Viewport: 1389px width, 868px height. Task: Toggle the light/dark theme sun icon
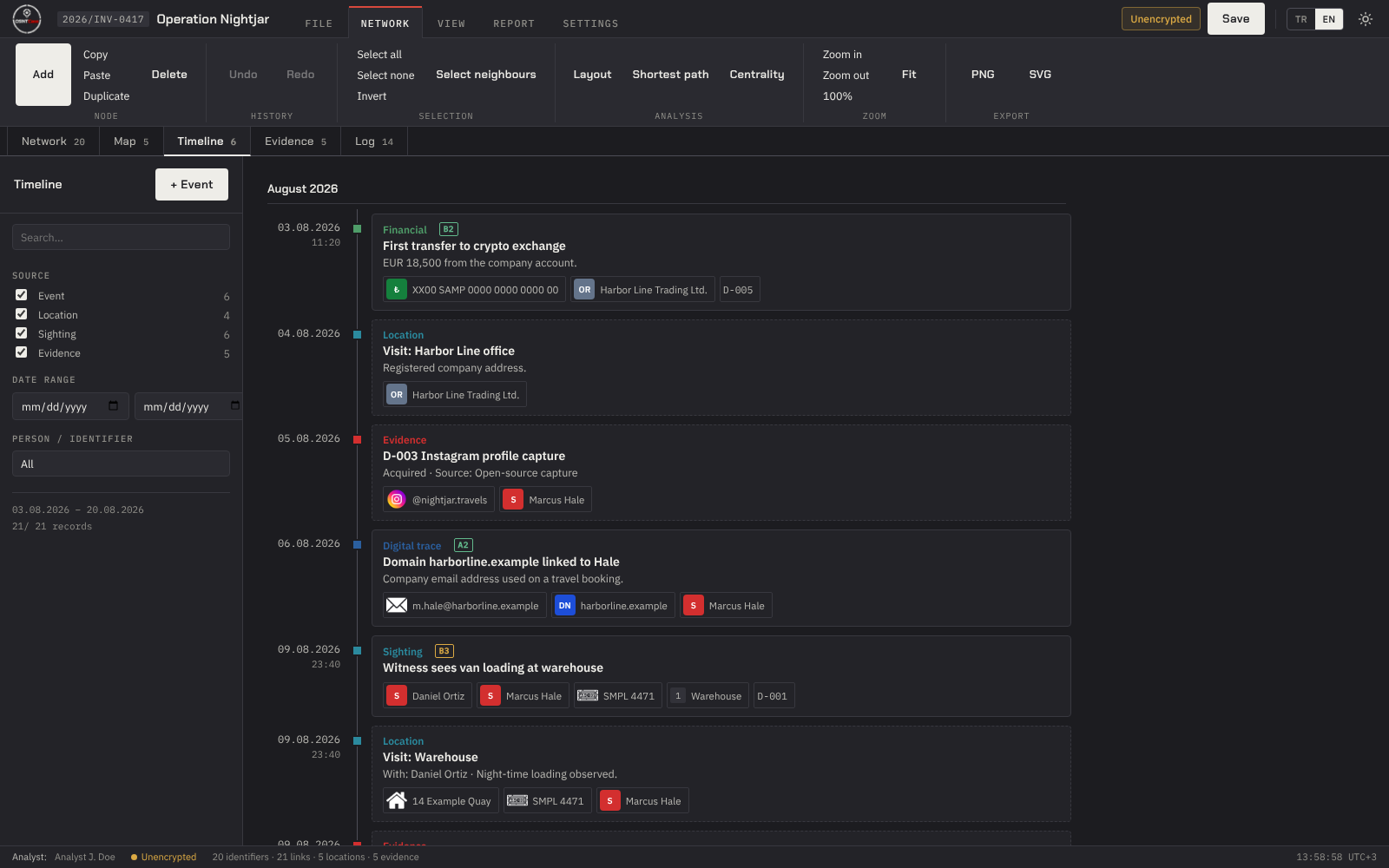pos(1366,19)
